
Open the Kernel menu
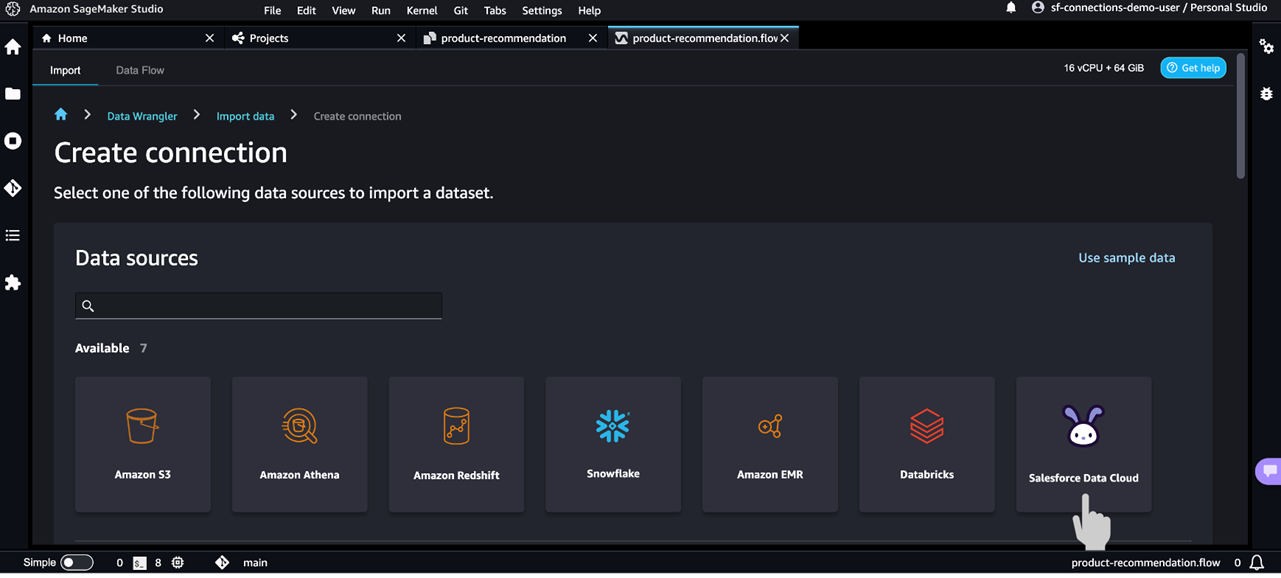(422, 10)
